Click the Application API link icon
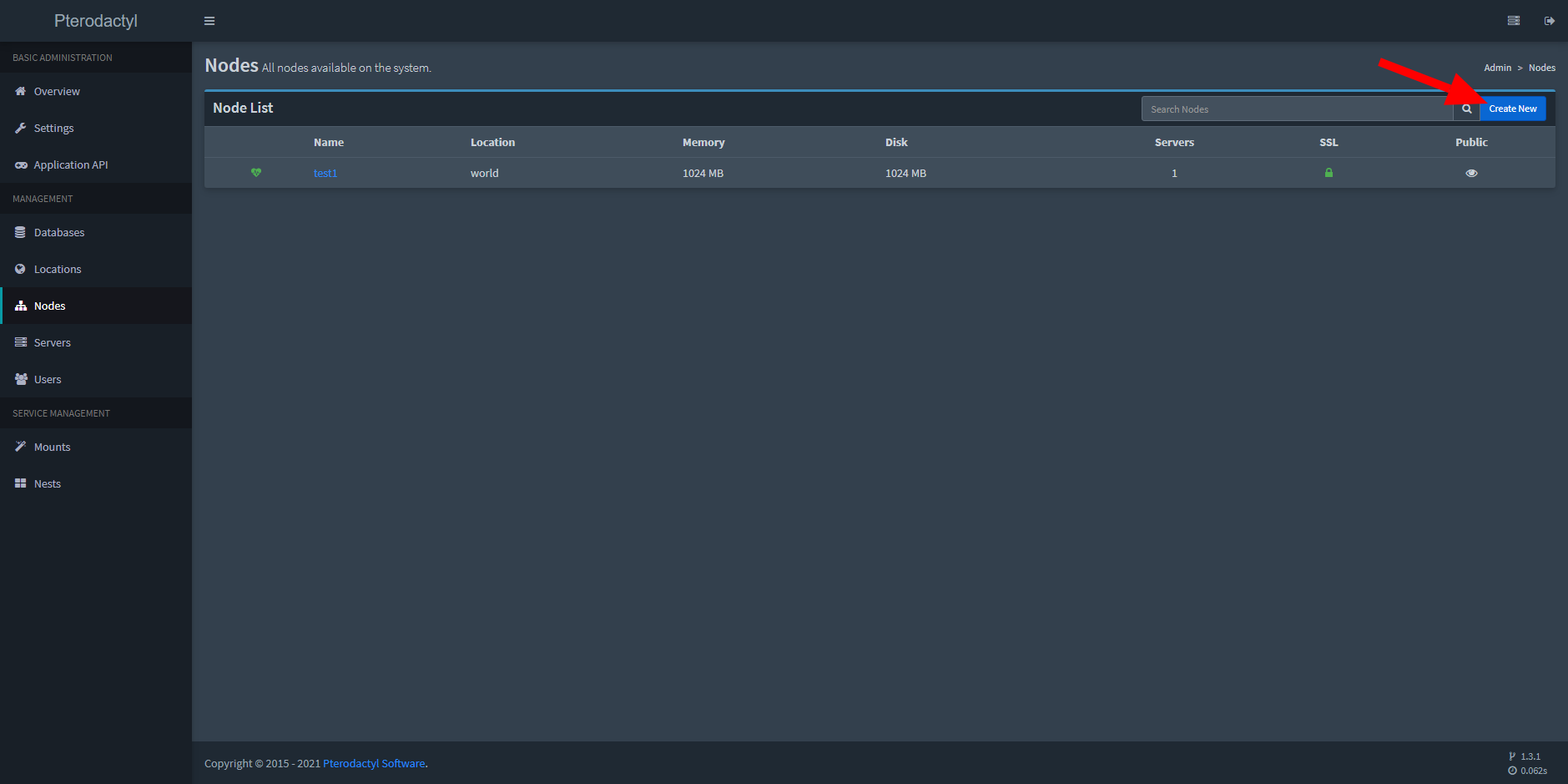The image size is (1568, 784). (x=20, y=164)
